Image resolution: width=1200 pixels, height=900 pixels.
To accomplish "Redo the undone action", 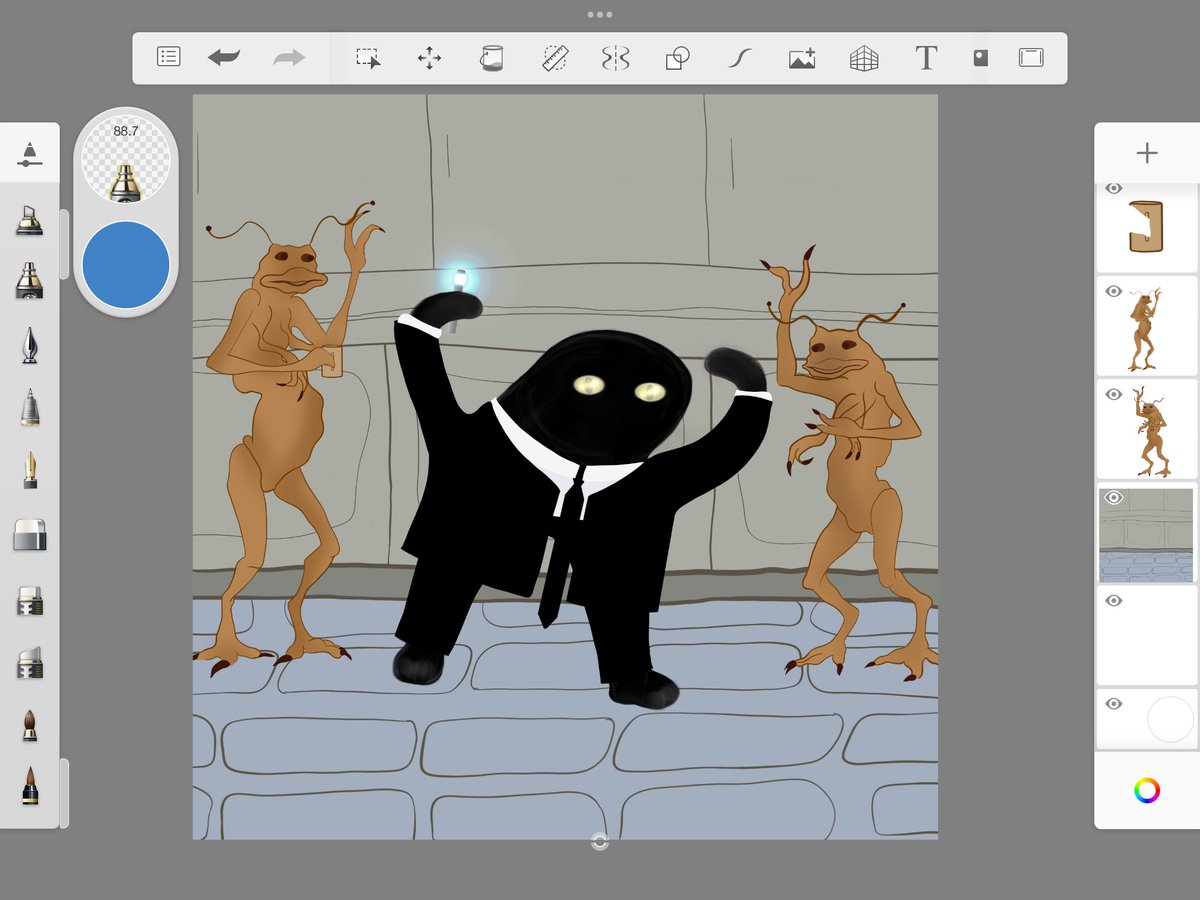I will (x=289, y=58).
